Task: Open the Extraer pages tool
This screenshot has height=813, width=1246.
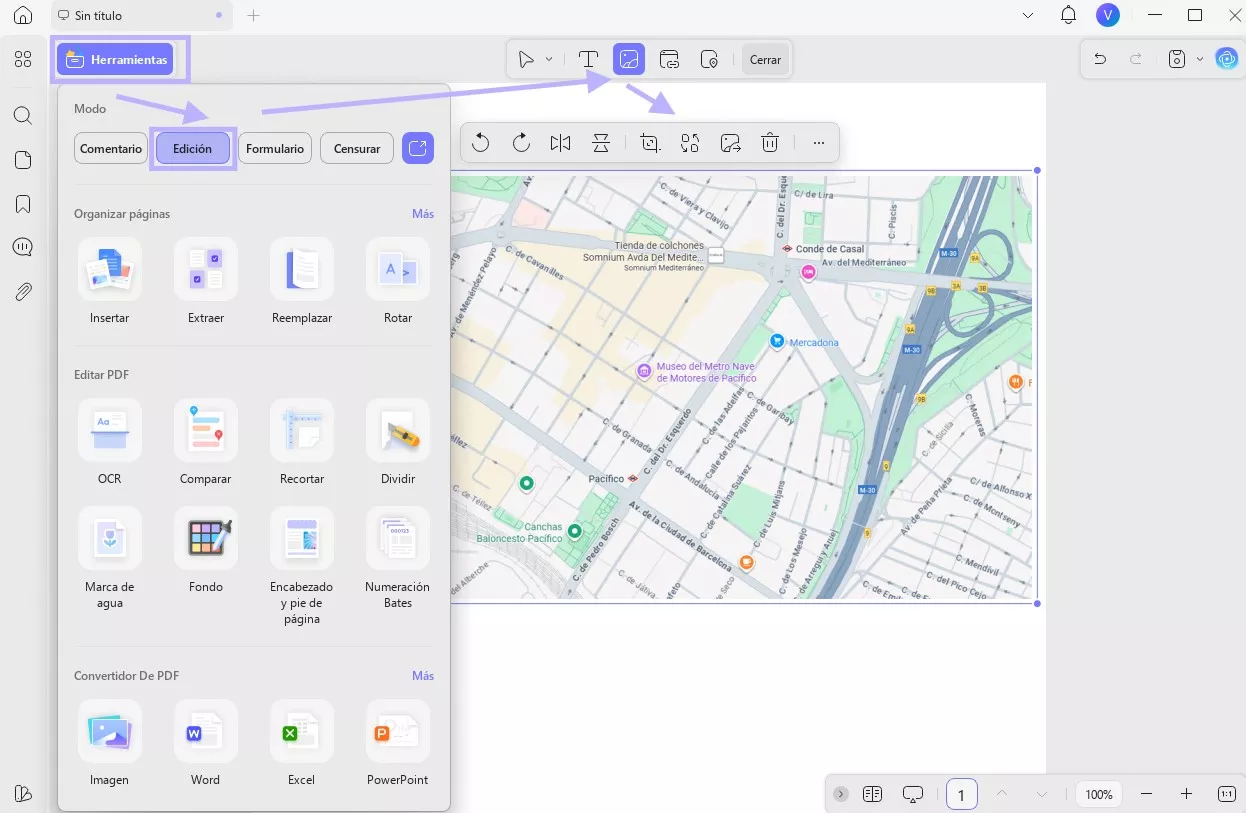Action: [205, 282]
